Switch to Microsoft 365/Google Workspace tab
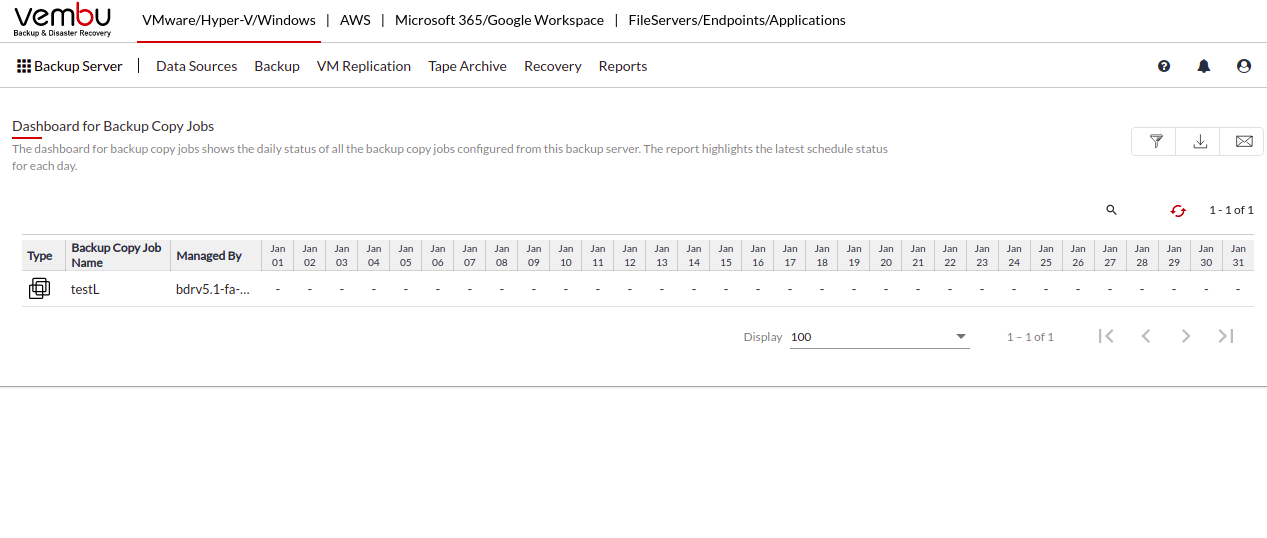 click(499, 20)
